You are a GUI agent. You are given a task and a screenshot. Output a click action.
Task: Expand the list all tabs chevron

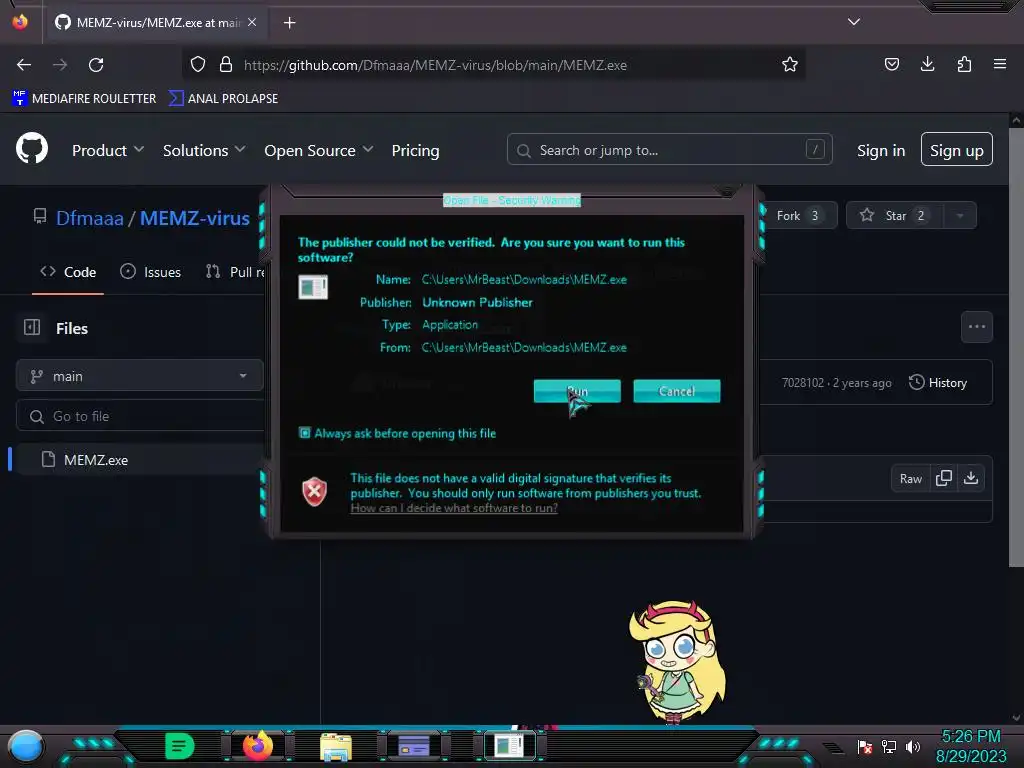click(x=854, y=22)
